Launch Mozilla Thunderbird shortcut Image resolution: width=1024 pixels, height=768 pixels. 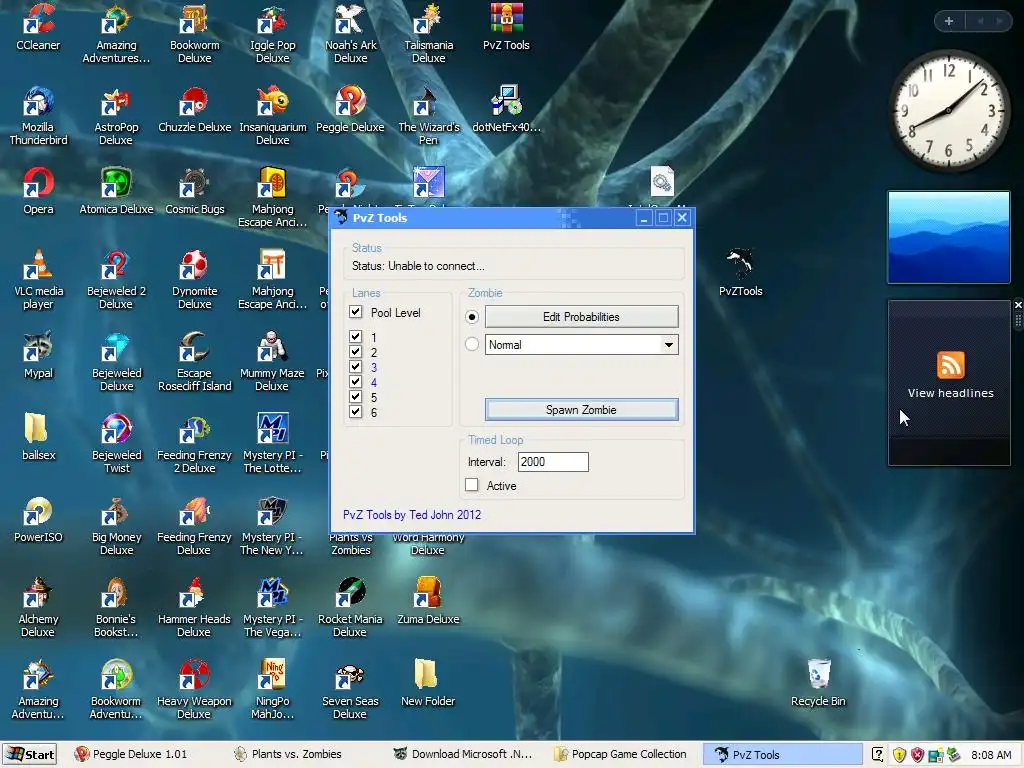pos(38,115)
